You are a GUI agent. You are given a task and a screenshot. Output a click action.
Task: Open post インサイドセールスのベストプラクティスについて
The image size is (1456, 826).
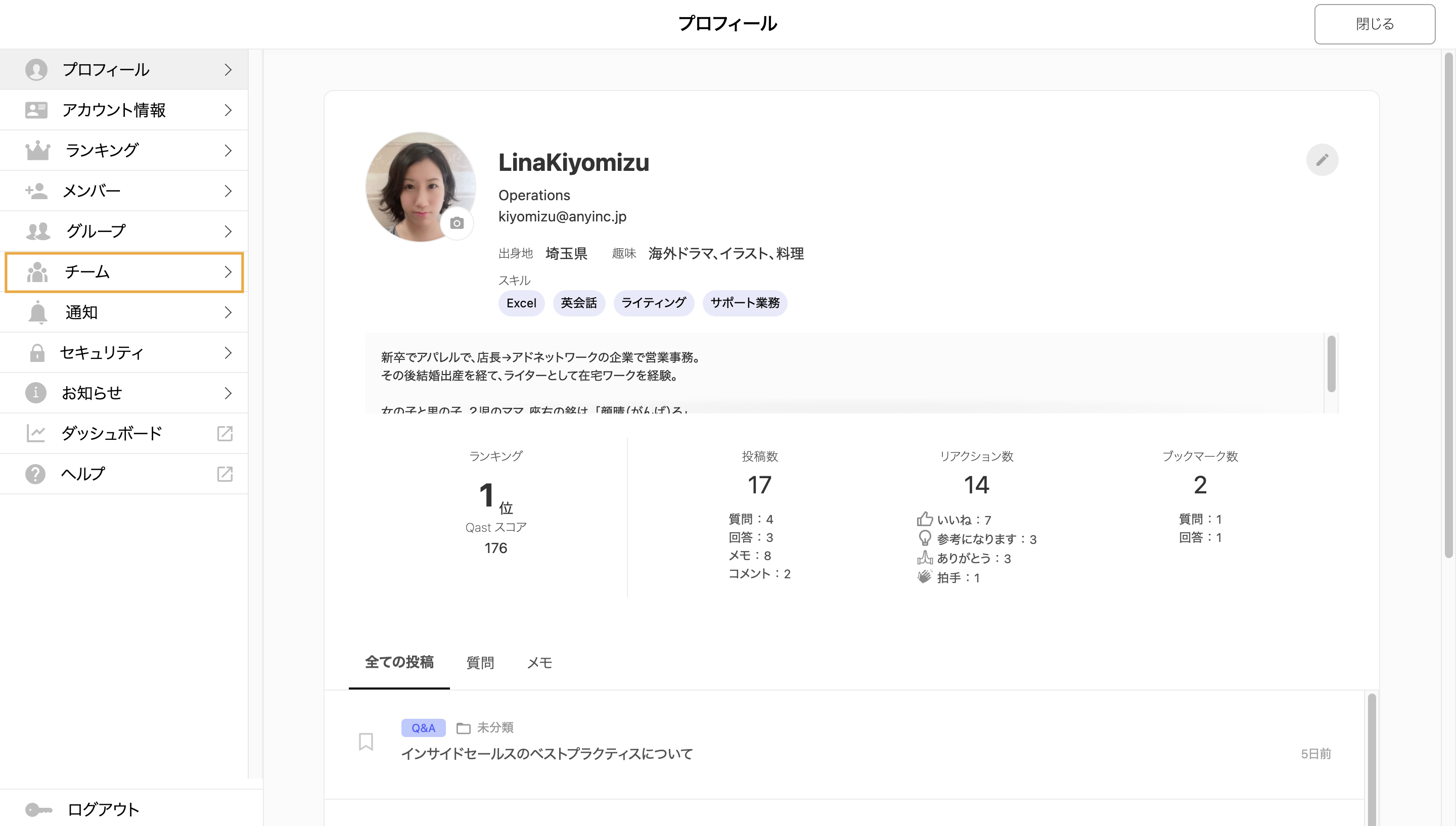547,753
